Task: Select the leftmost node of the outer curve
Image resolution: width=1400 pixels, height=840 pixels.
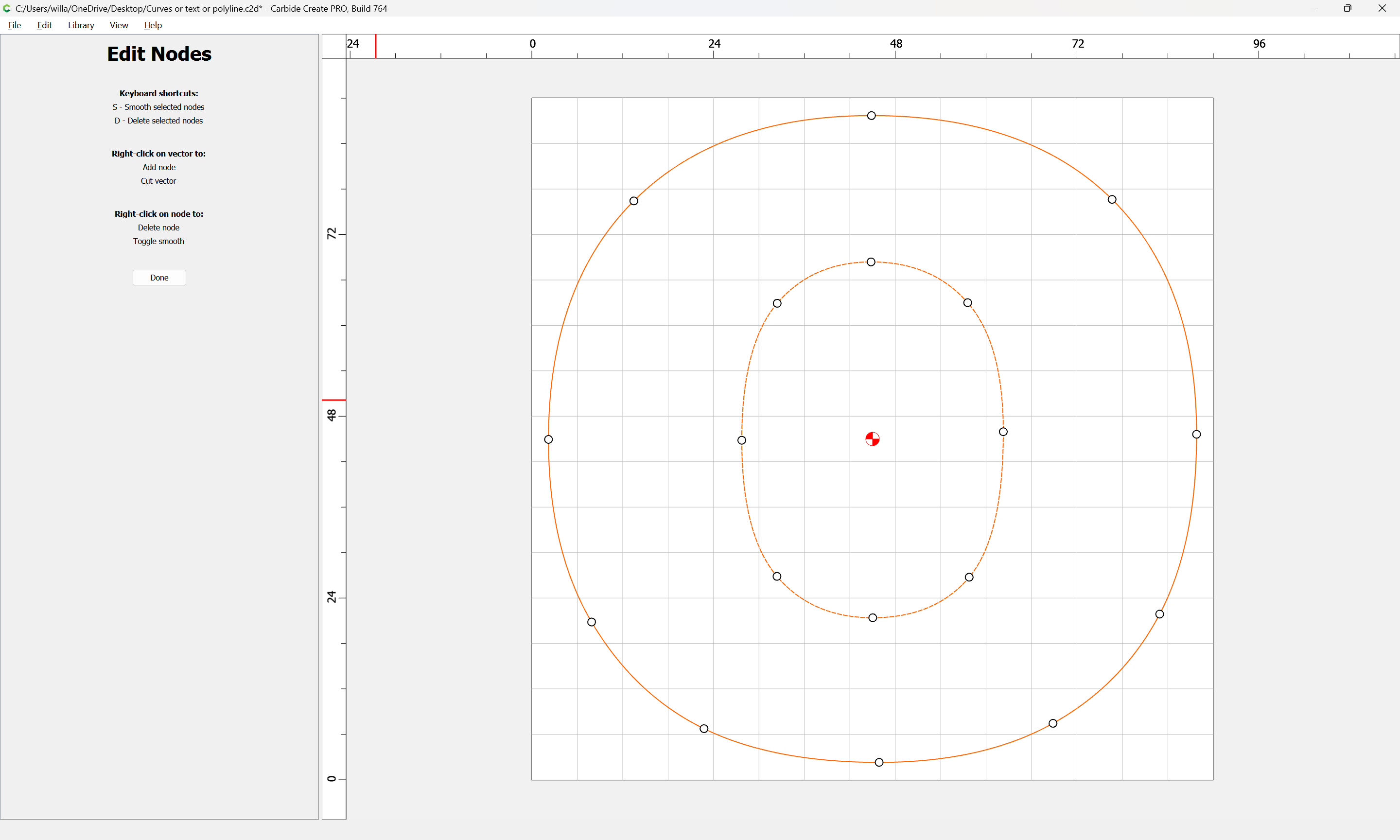Action: point(548,439)
